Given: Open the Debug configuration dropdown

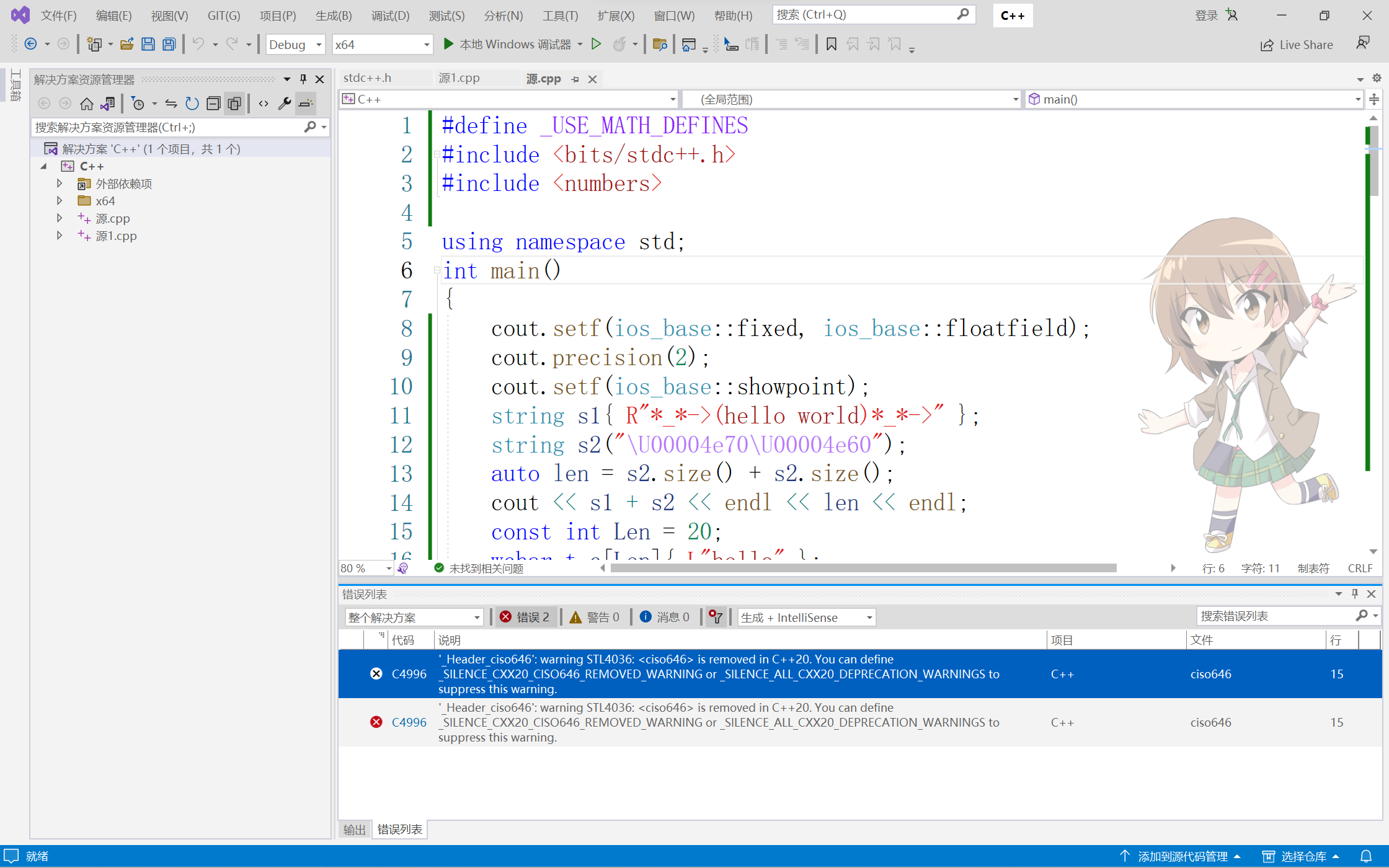Looking at the screenshot, I should (295, 45).
